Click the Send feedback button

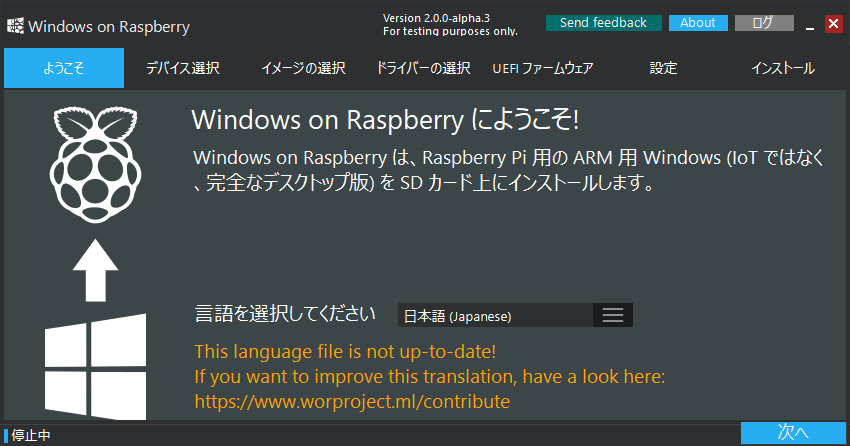pyautogui.click(x=603, y=23)
